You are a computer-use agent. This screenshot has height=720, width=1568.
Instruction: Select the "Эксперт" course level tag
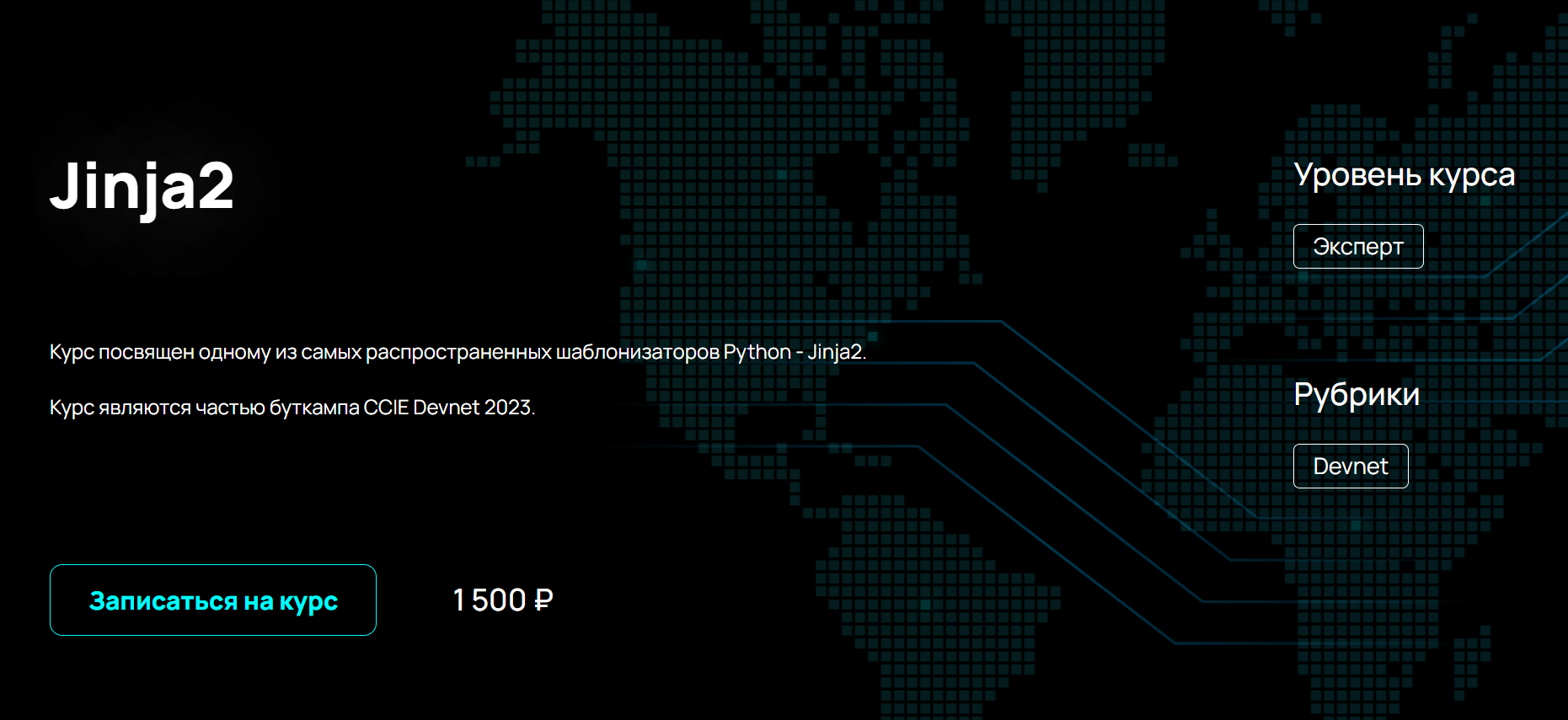[1357, 247]
